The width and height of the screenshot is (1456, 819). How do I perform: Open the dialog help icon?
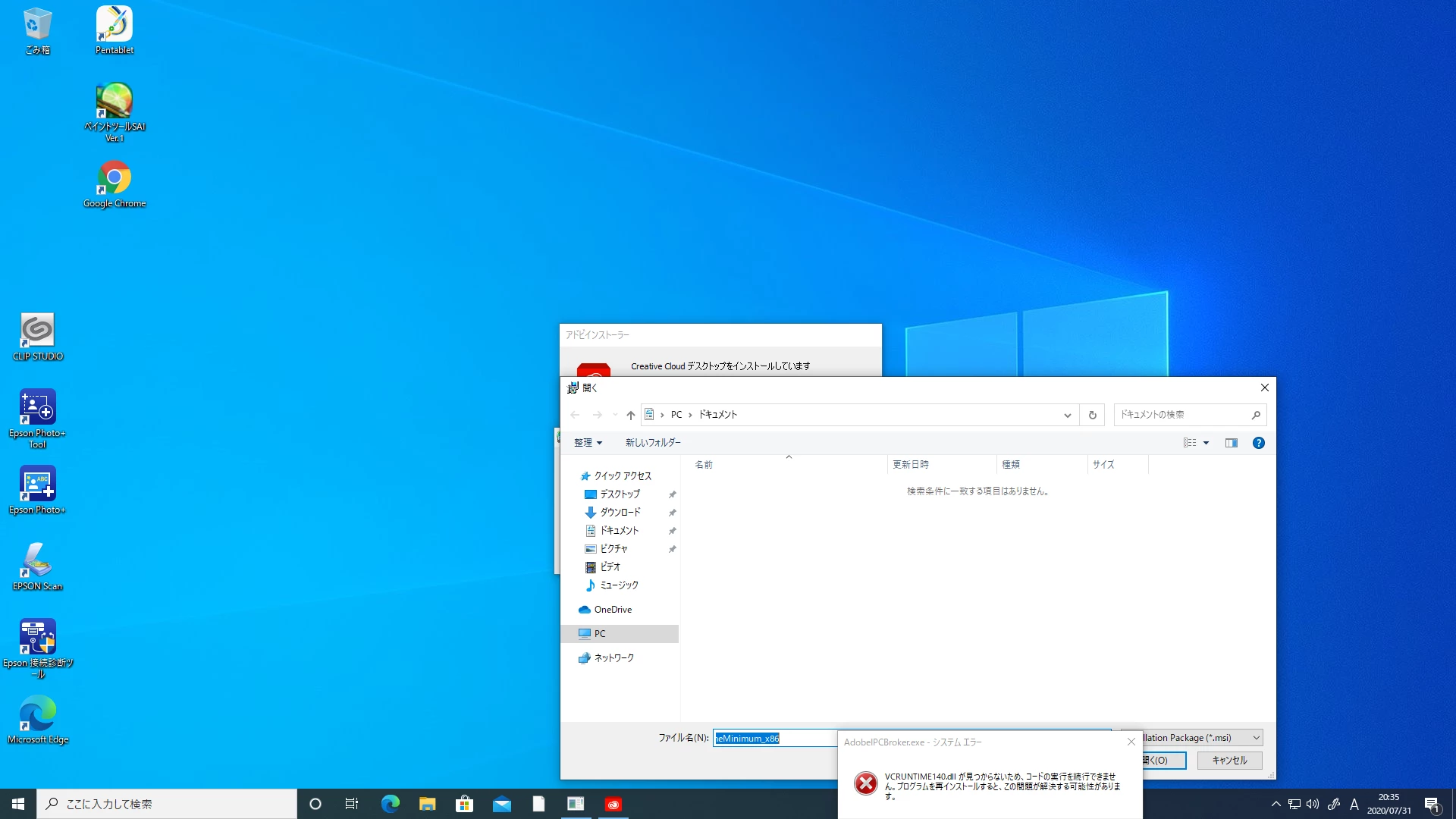pyautogui.click(x=1258, y=443)
